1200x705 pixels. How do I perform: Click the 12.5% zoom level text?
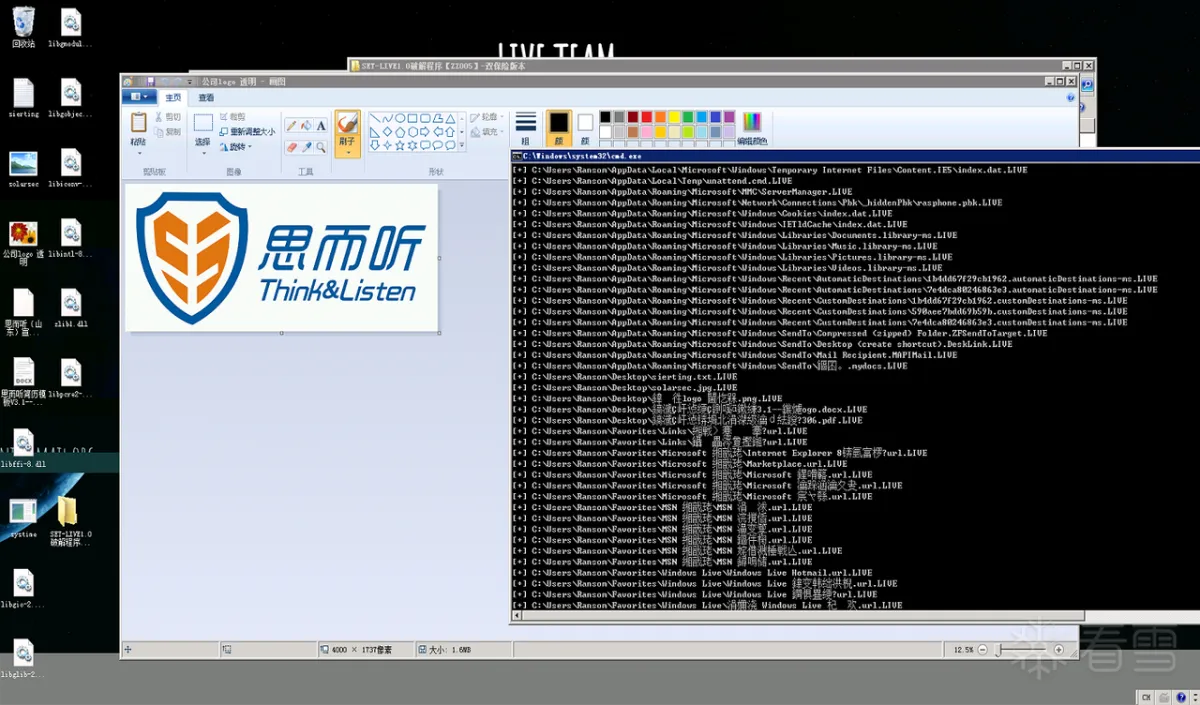coord(963,649)
